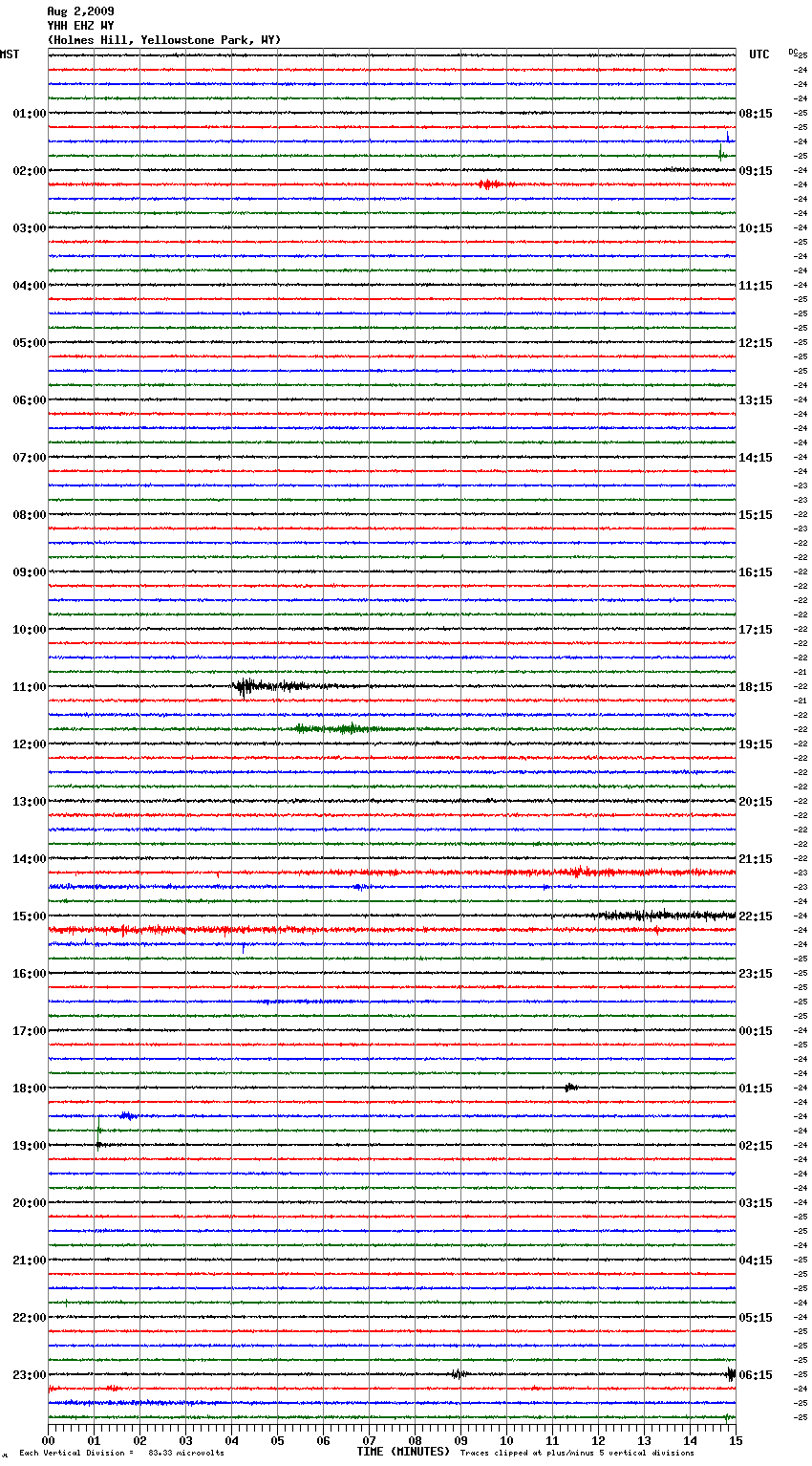Click the 10:15 UTC time label

[756, 228]
